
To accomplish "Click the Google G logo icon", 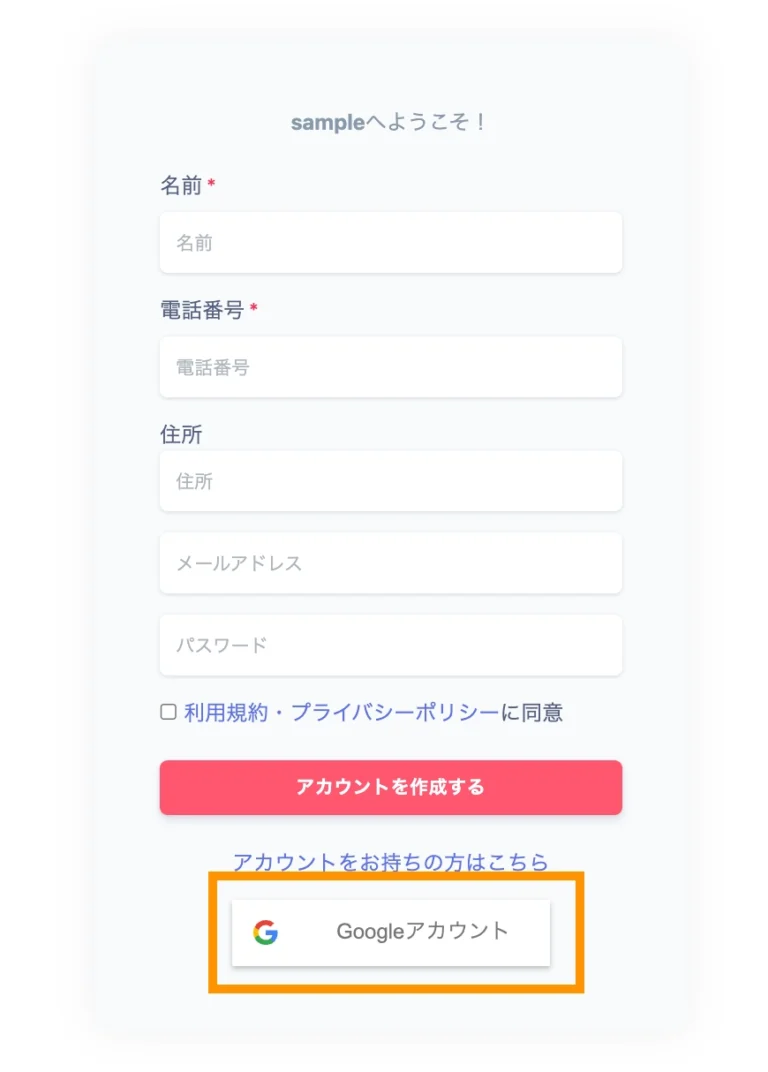I will tap(265, 932).
